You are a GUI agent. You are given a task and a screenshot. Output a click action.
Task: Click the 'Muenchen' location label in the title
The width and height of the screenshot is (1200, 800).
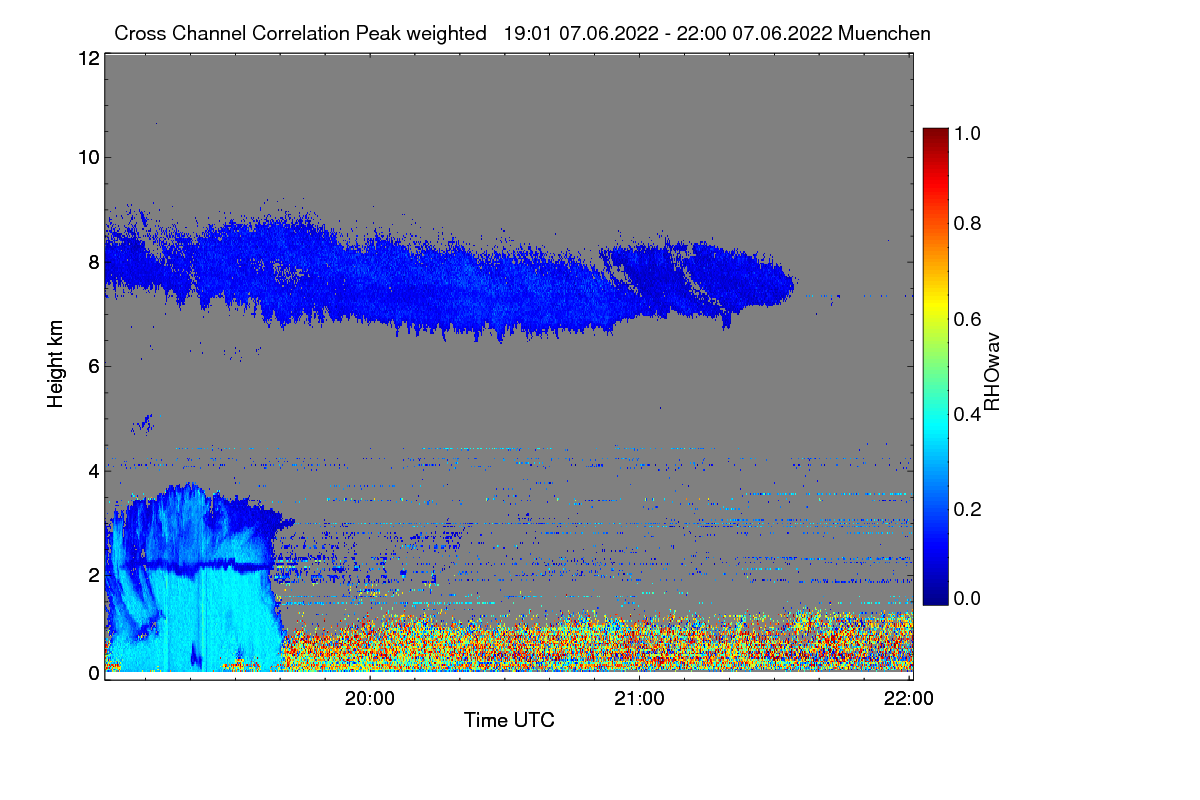pos(885,33)
